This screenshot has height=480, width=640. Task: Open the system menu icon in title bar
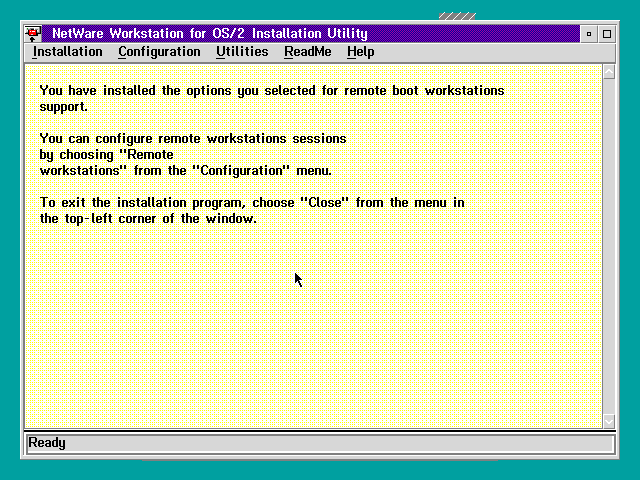[33, 33]
